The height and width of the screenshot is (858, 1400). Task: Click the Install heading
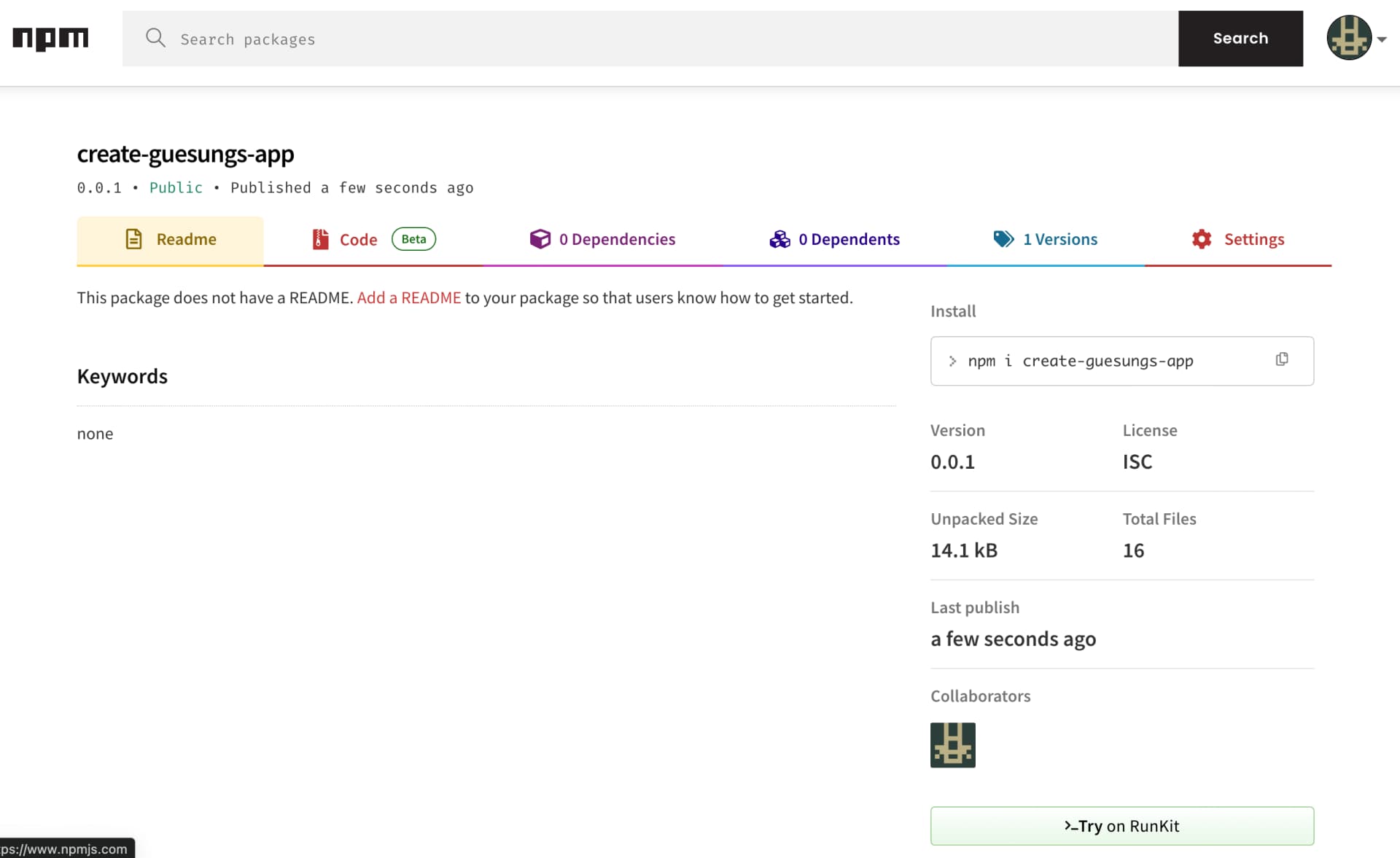952,311
